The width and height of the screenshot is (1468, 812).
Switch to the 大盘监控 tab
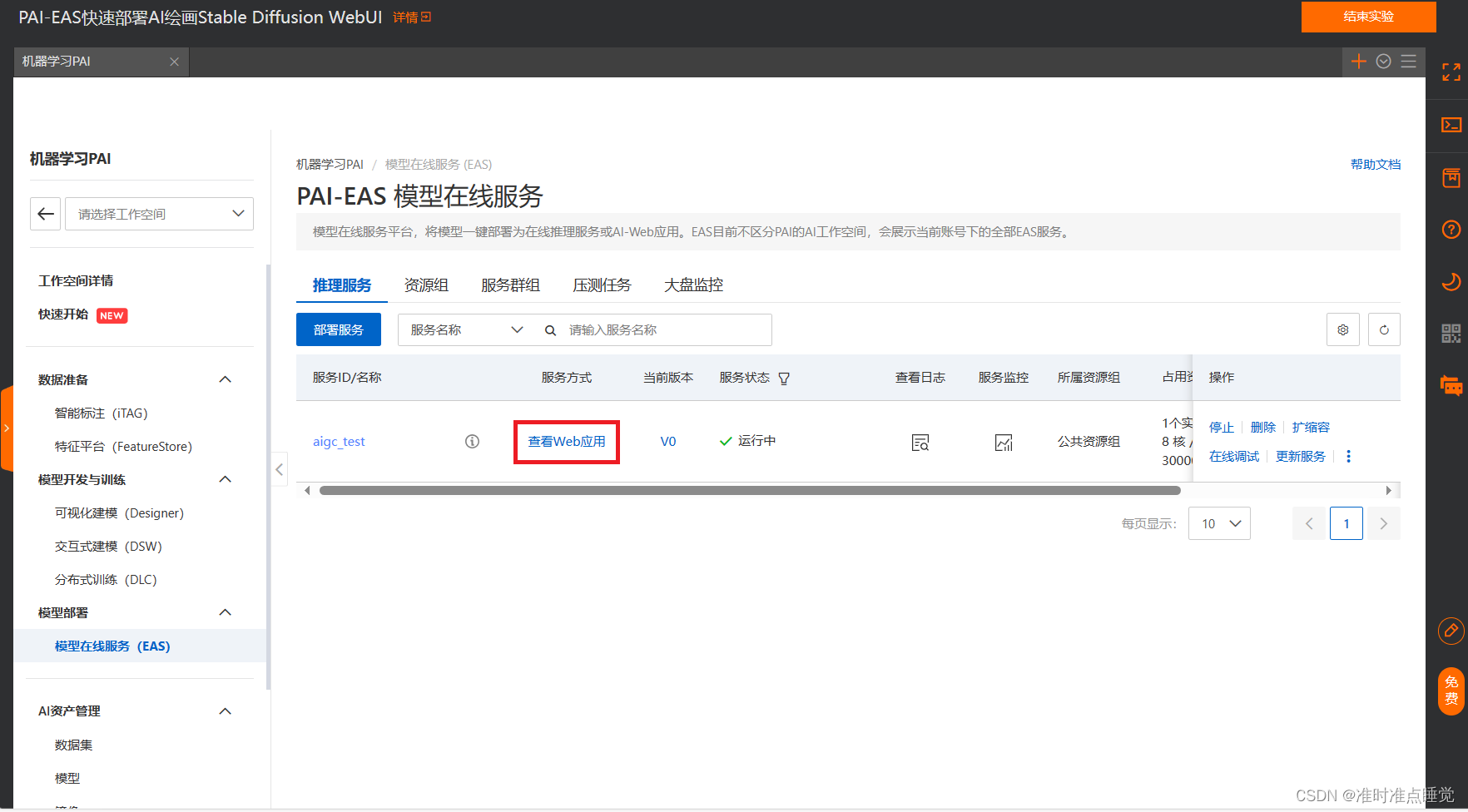693,285
